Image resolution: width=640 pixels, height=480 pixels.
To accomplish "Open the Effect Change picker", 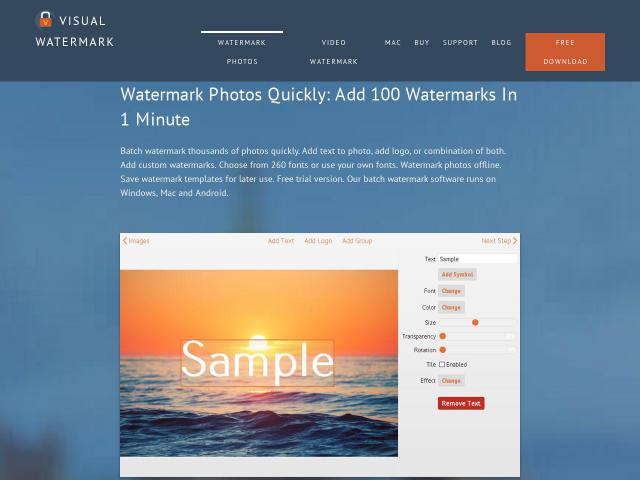I will click(x=451, y=380).
